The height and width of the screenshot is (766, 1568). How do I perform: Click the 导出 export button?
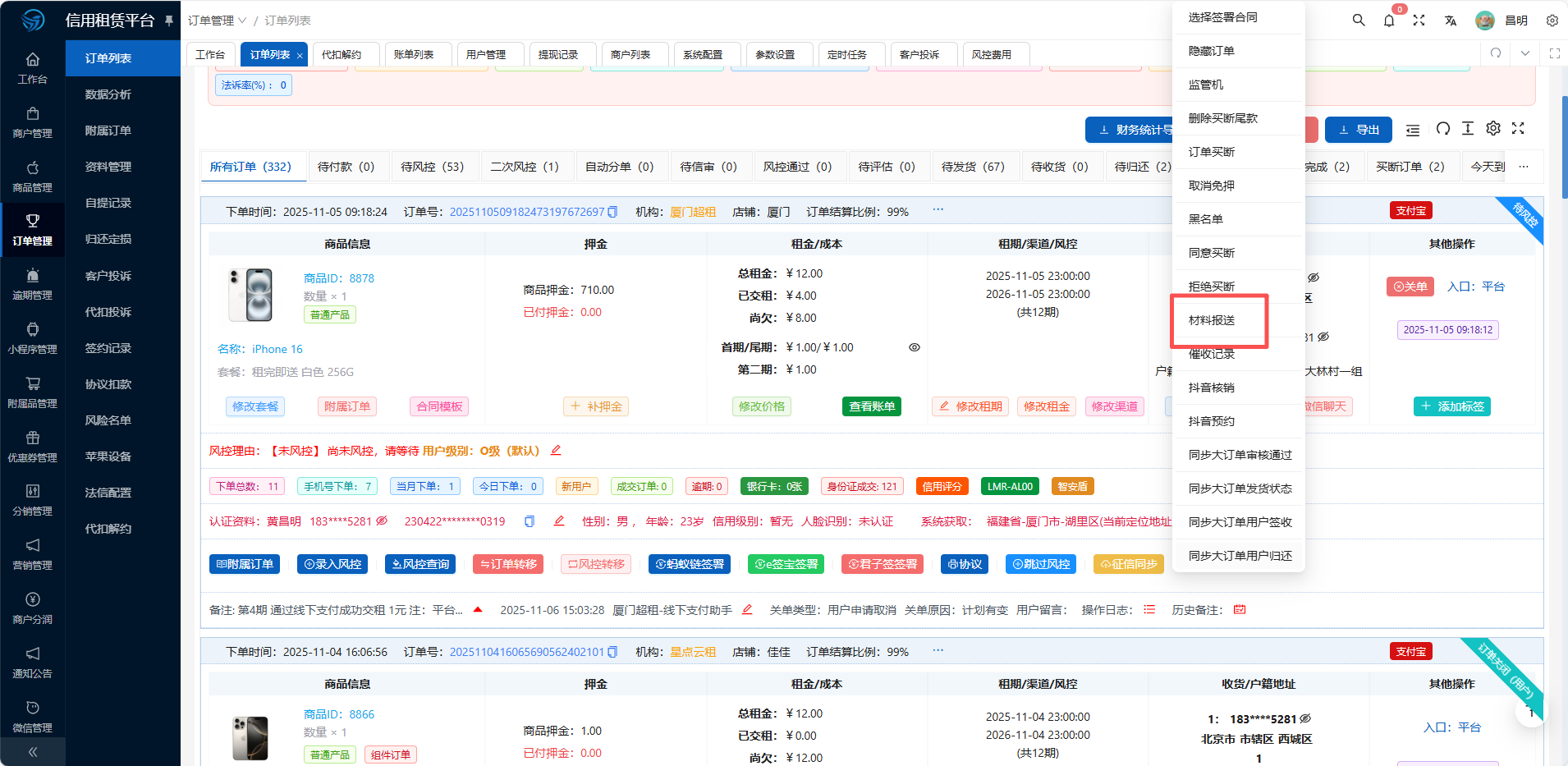pos(1359,130)
